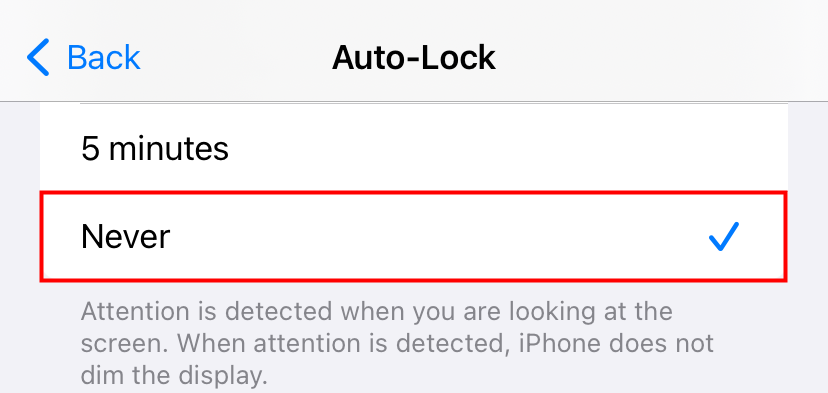Screen dimensions: 828x393
Task: Choose the Never auto-lock option
Action: [413, 236]
